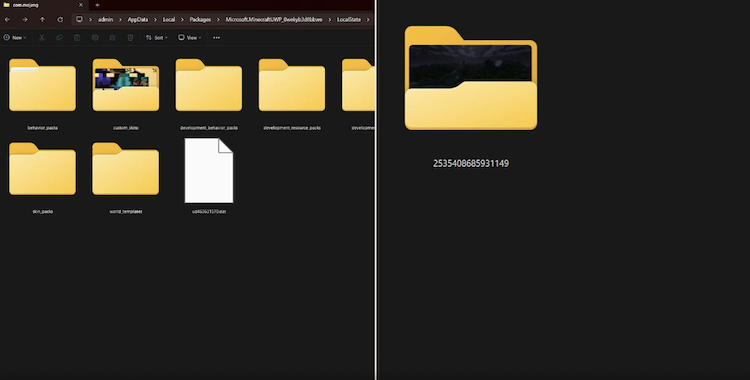Viewport: 750px width, 380px height.
Task: Expand the View layout dropdown
Action: [x=190, y=37]
